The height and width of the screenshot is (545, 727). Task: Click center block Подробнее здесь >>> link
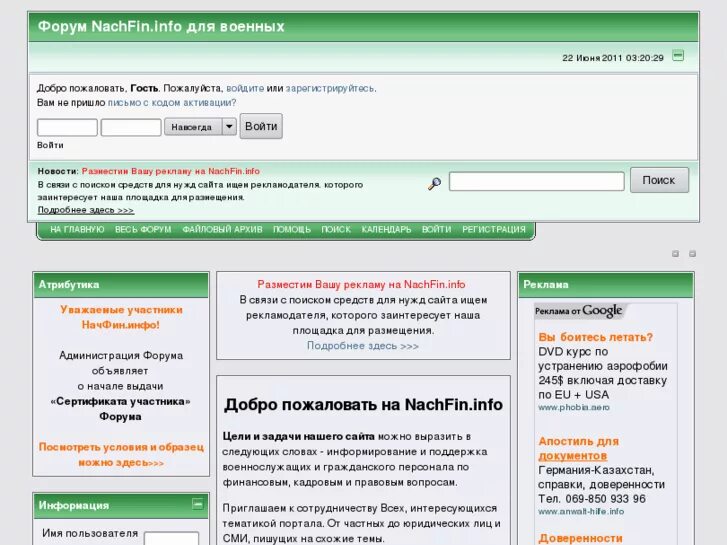click(363, 346)
